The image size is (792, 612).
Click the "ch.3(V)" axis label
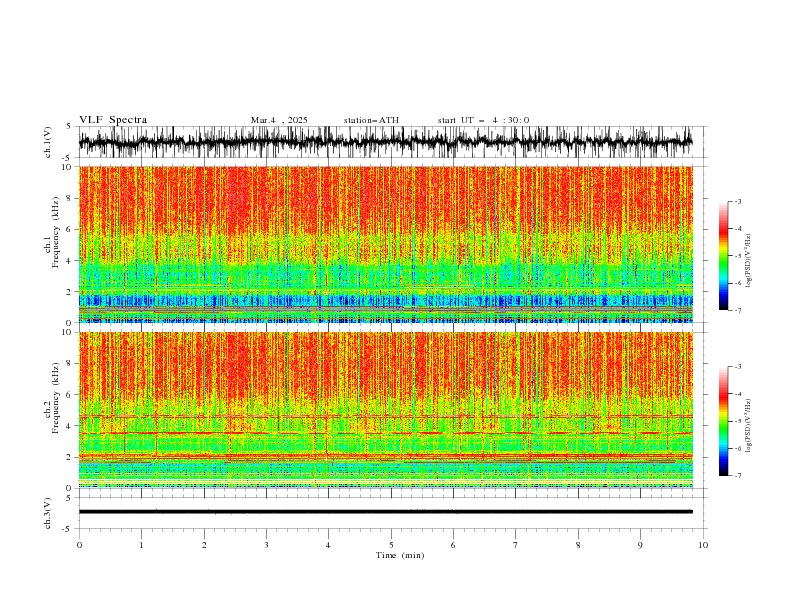pyautogui.click(x=48, y=513)
